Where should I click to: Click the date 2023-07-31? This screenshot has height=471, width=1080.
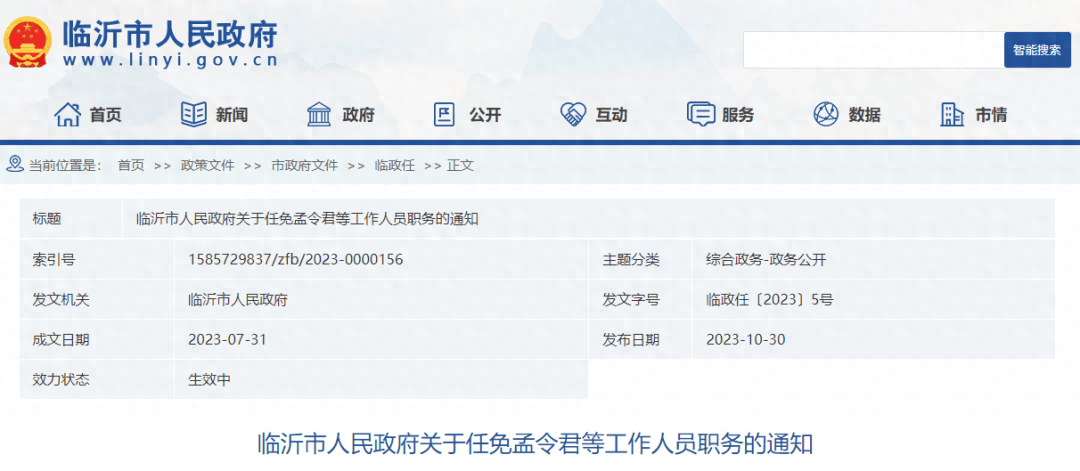click(227, 339)
